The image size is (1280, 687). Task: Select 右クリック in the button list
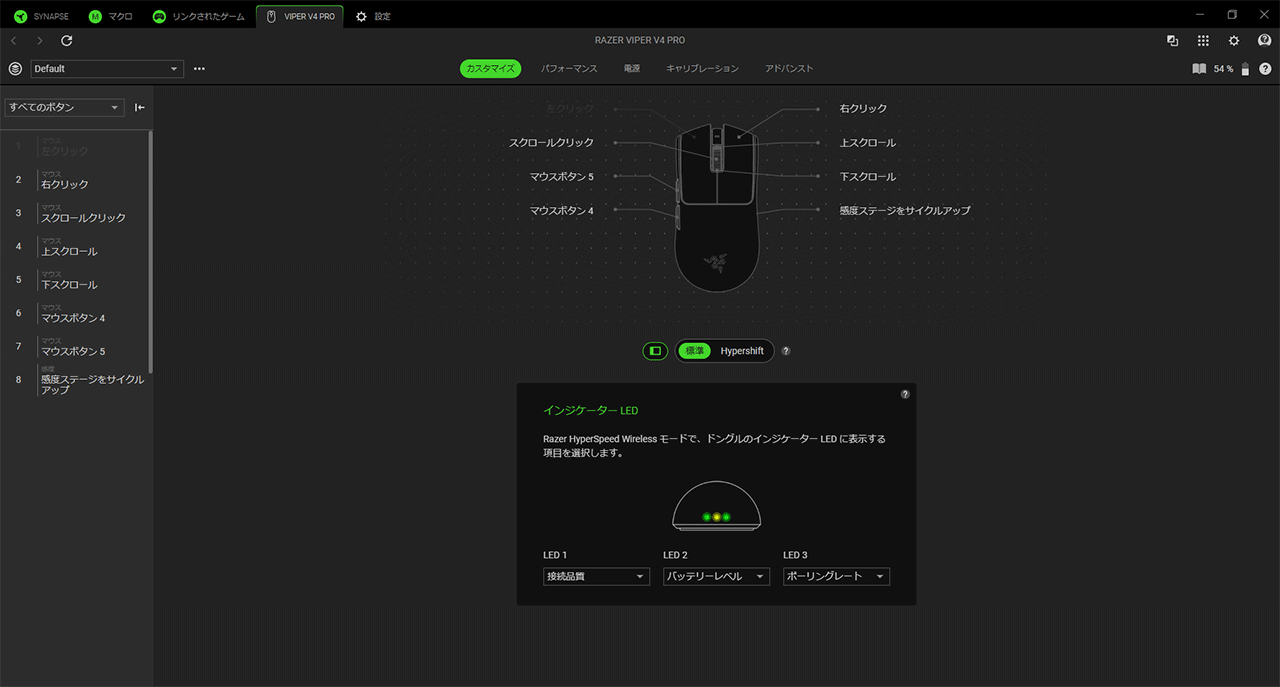pos(65,184)
